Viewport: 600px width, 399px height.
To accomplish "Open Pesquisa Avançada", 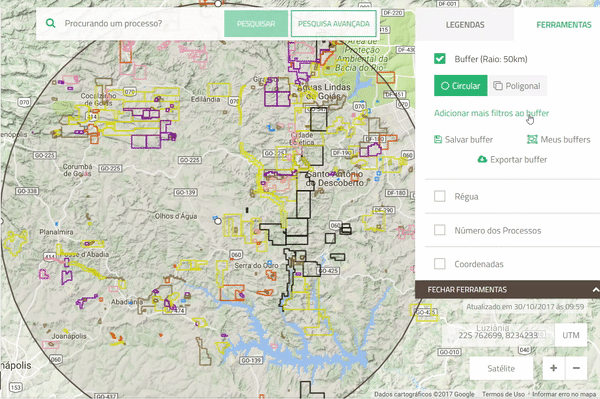I will click(x=334, y=24).
